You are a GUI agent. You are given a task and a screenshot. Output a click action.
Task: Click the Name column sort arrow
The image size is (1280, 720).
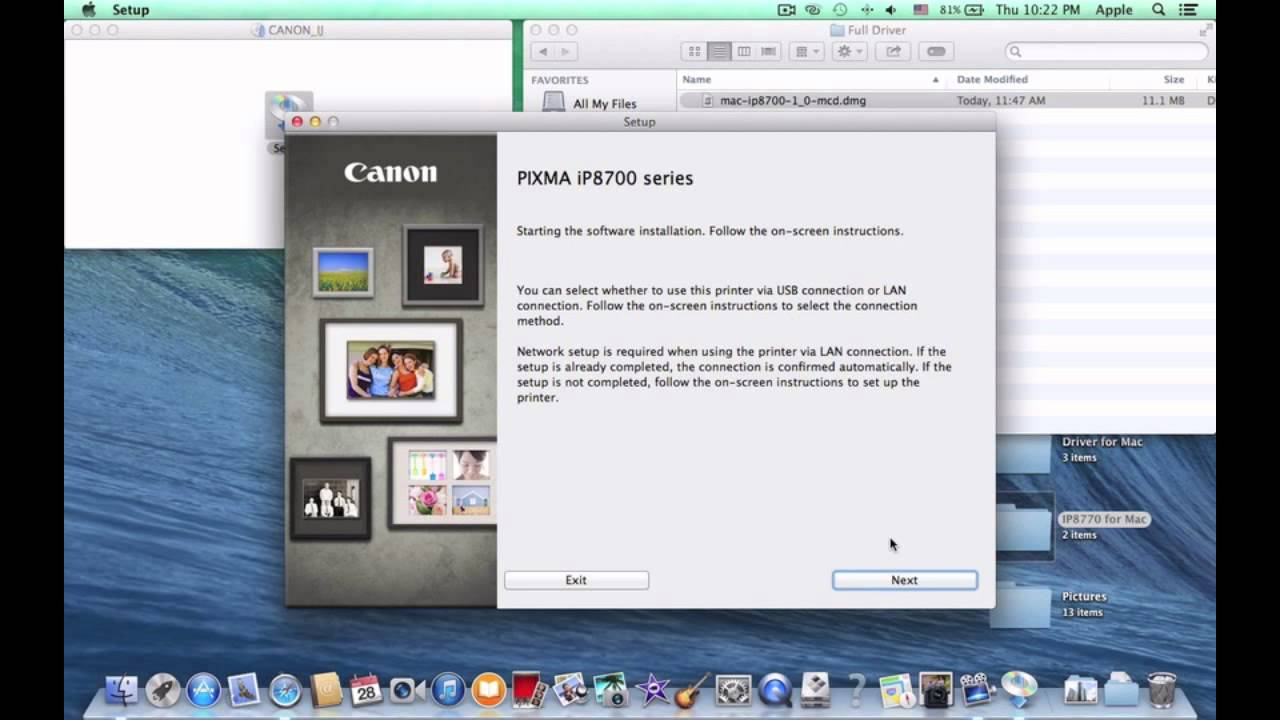[x=936, y=80]
